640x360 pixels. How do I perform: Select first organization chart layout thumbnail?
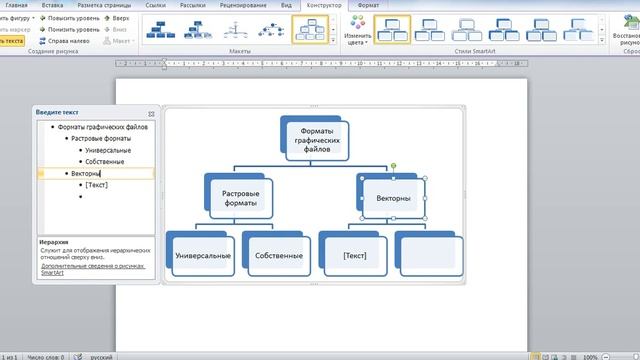tap(160, 29)
